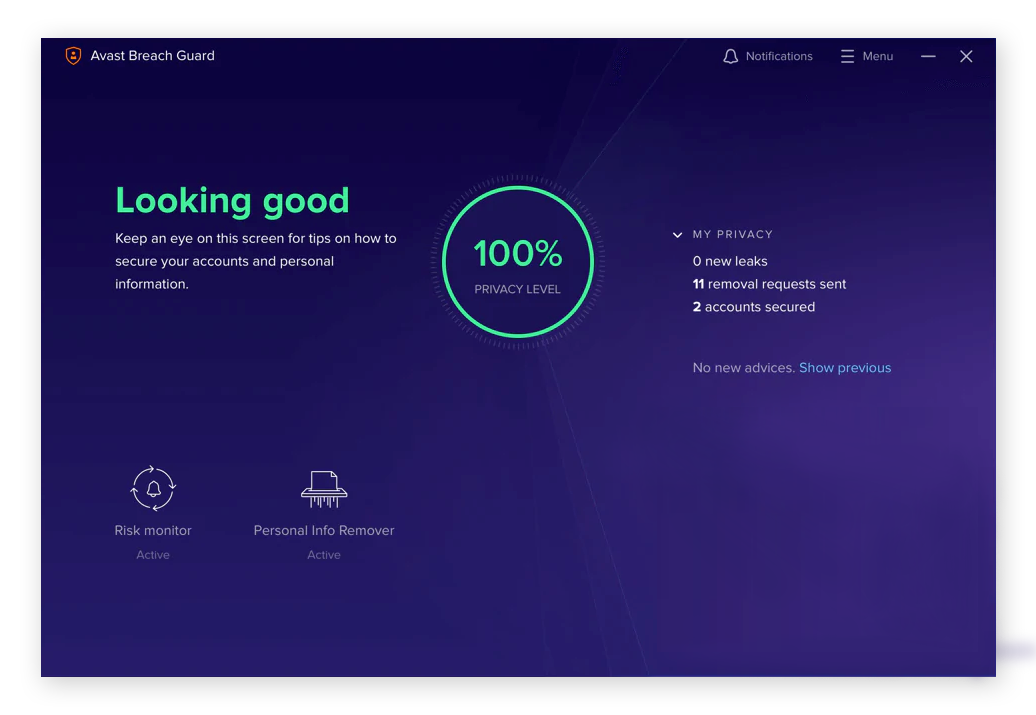
Task: Open the Personal Info Remover shredder icon
Action: (324, 490)
